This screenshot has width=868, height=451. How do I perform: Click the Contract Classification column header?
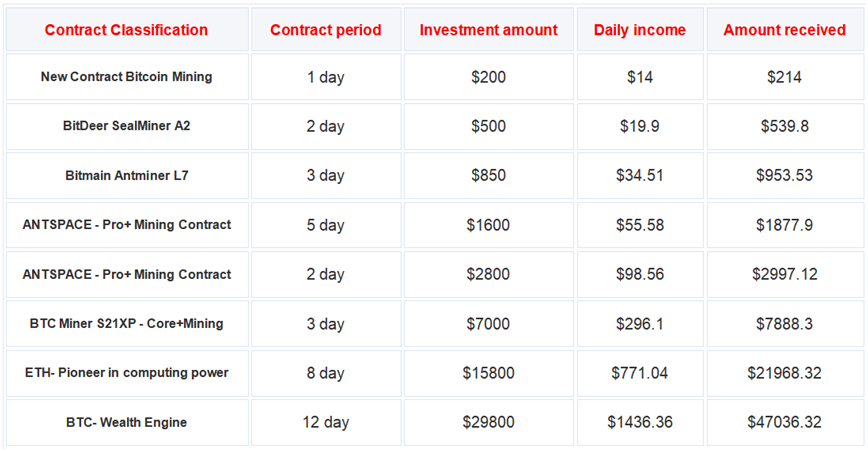126,30
